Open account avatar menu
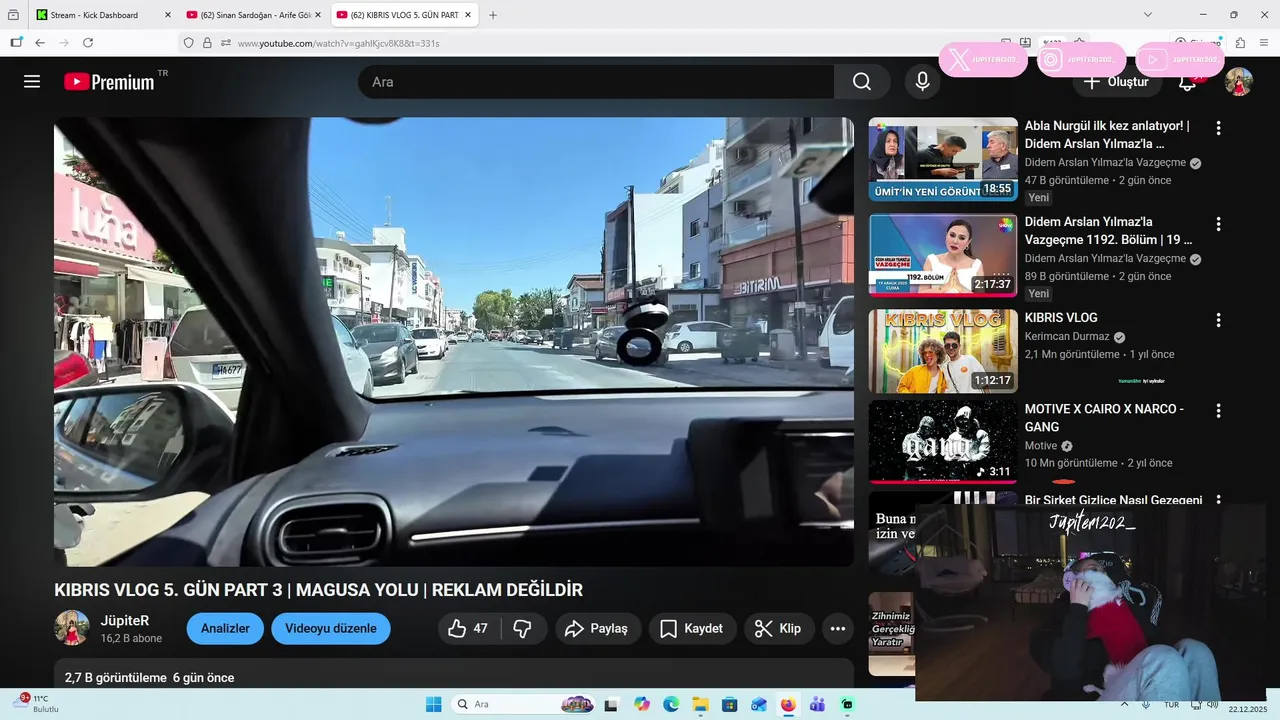The image size is (1280, 720). [x=1239, y=82]
